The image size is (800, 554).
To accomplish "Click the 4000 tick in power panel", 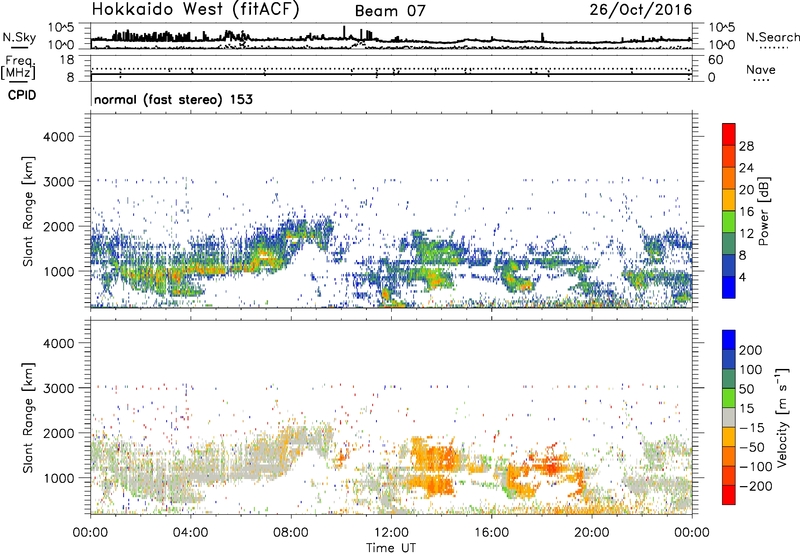I will tap(59, 137).
